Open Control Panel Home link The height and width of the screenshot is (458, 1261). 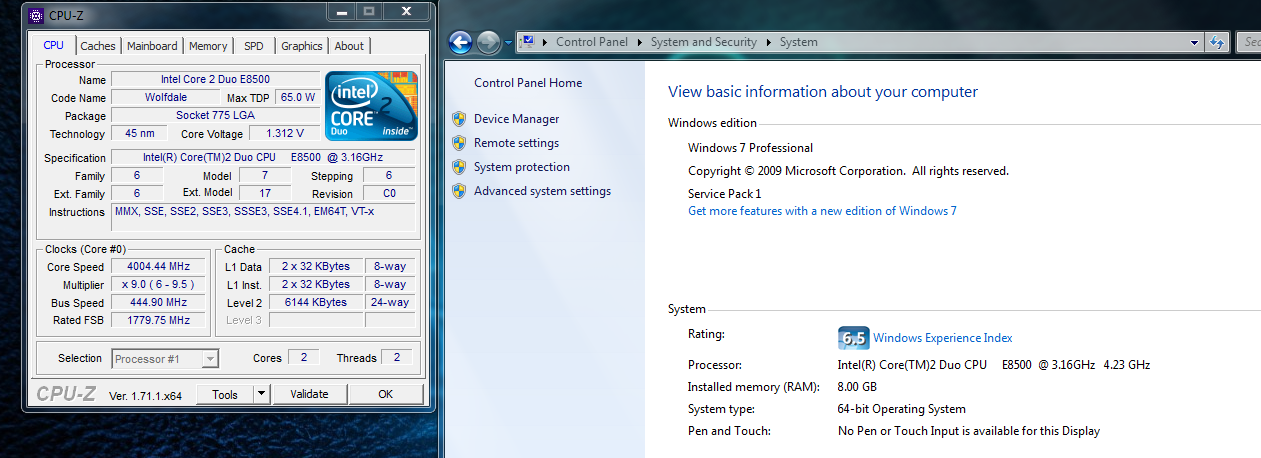point(528,83)
